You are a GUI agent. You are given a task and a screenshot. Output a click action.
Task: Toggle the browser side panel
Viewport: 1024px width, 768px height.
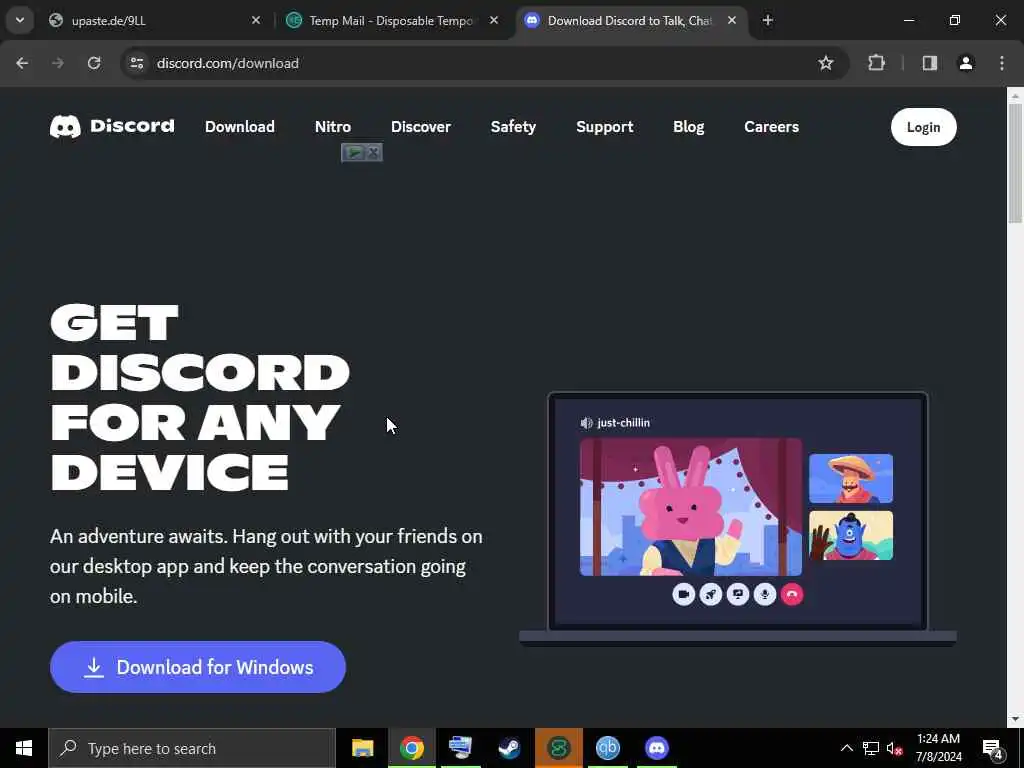coord(930,63)
